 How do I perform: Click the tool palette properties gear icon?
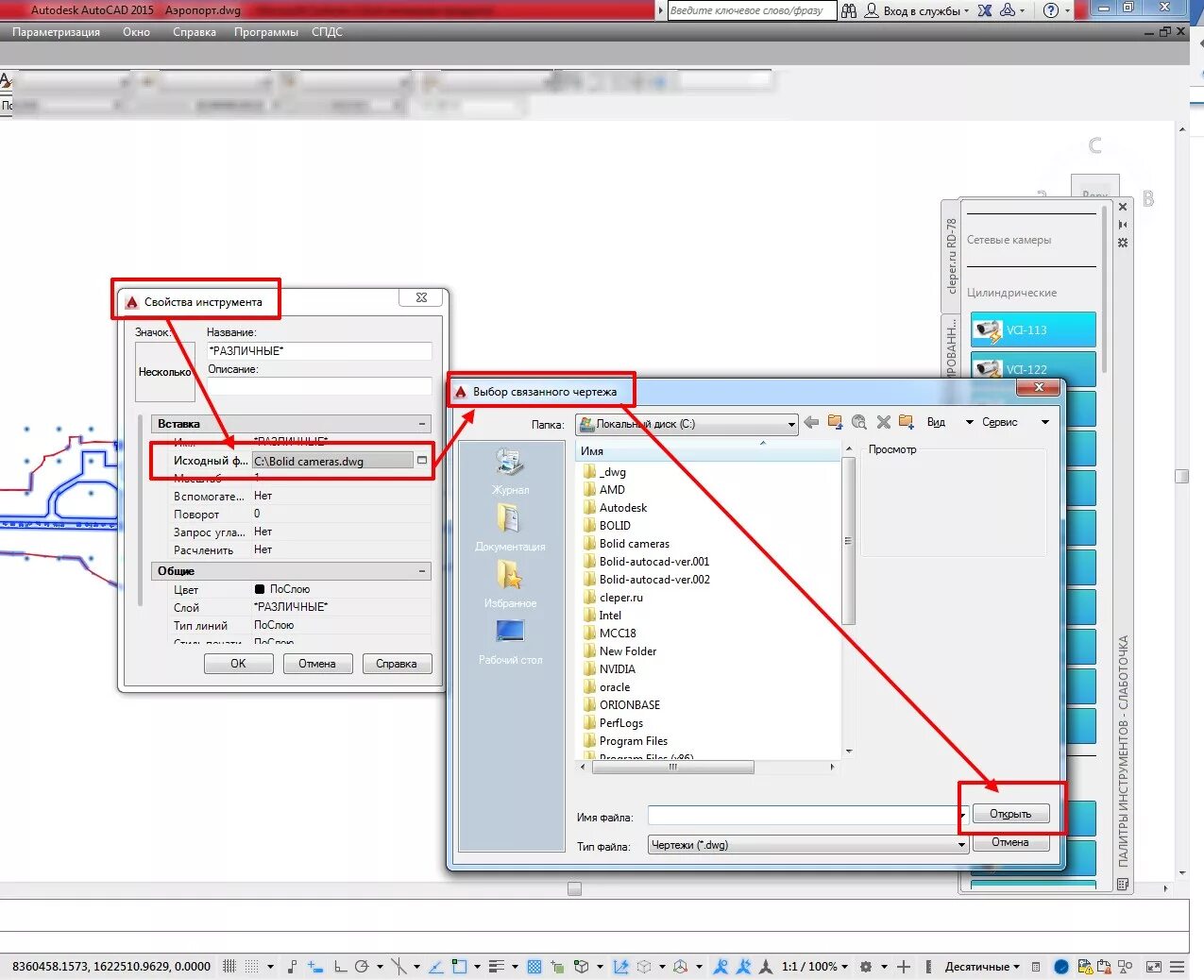coord(1123,243)
